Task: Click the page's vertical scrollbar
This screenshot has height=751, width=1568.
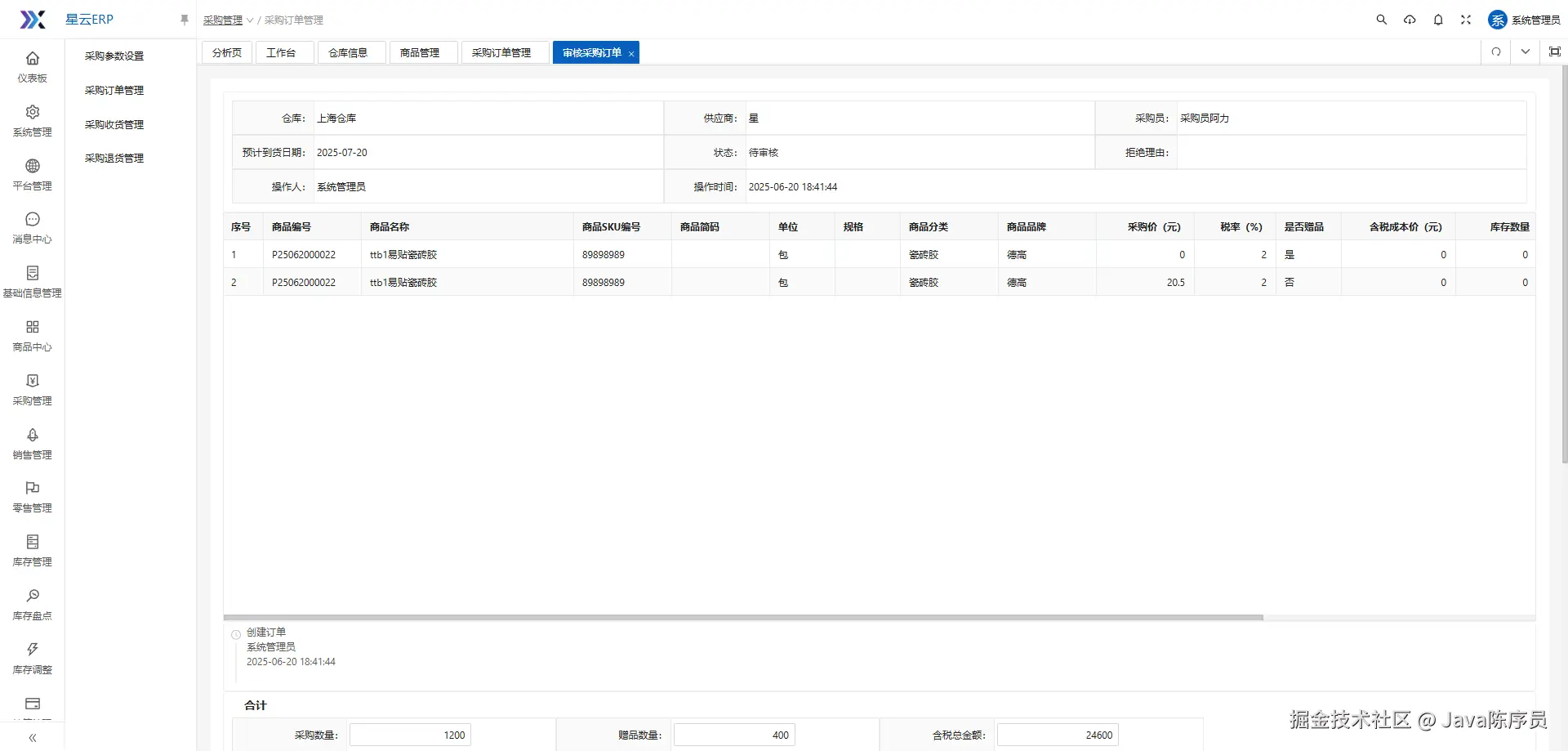Action: click(x=1564, y=264)
